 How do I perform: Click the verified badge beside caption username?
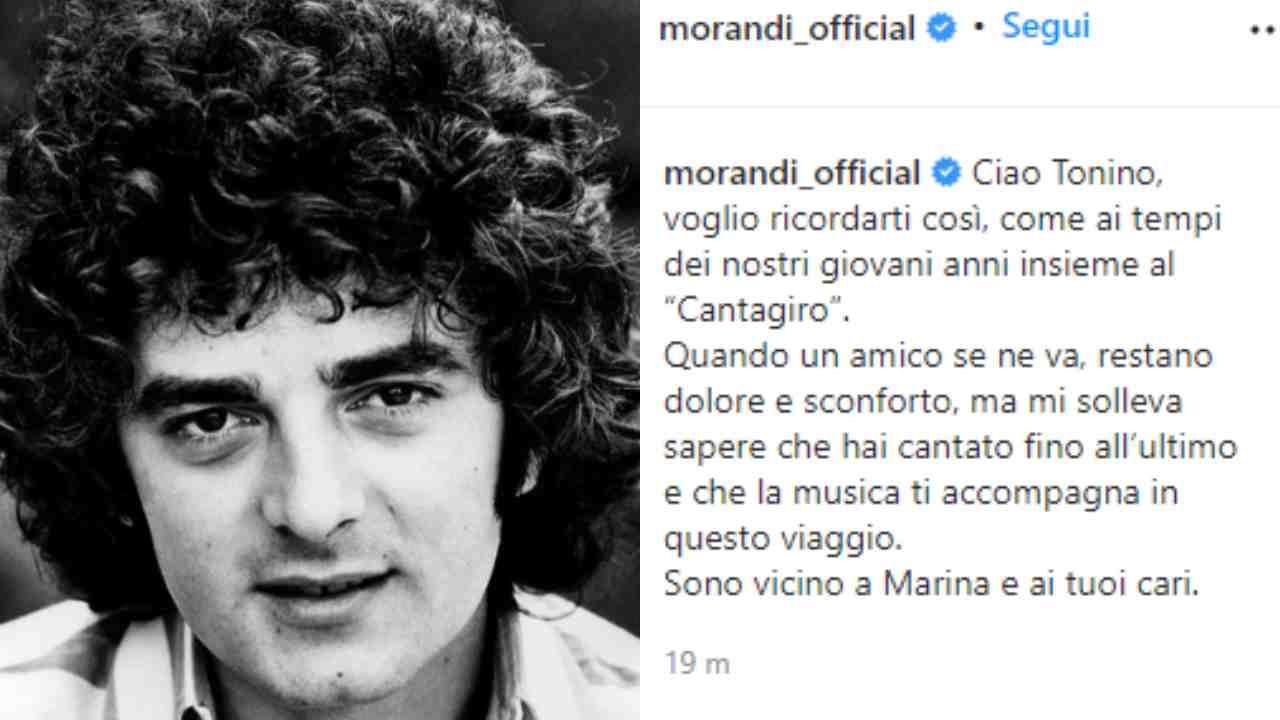pos(946,173)
